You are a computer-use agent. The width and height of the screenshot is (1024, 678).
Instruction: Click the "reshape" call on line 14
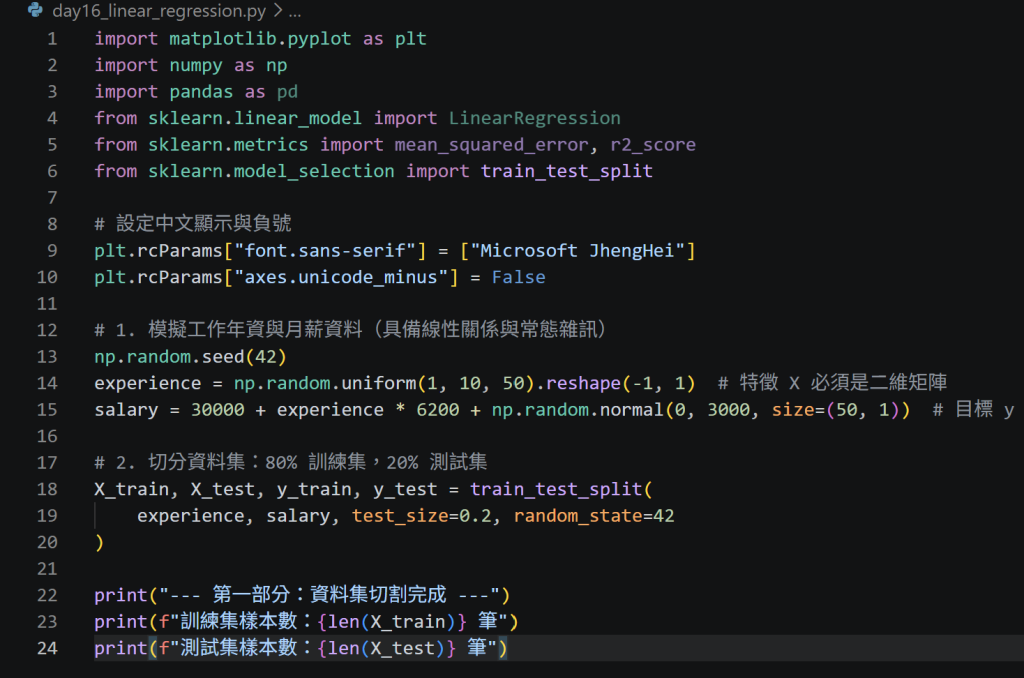tap(583, 383)
